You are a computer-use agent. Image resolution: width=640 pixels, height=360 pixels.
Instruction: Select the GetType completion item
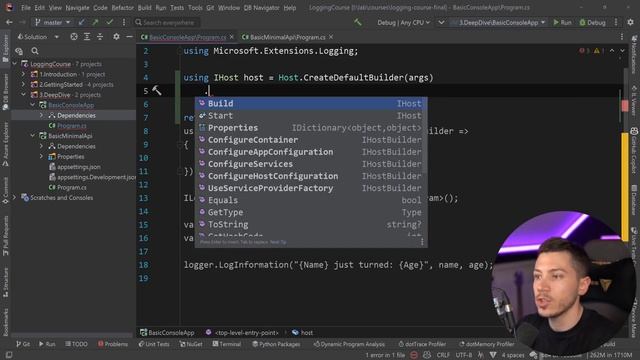(x=311, y=212)
